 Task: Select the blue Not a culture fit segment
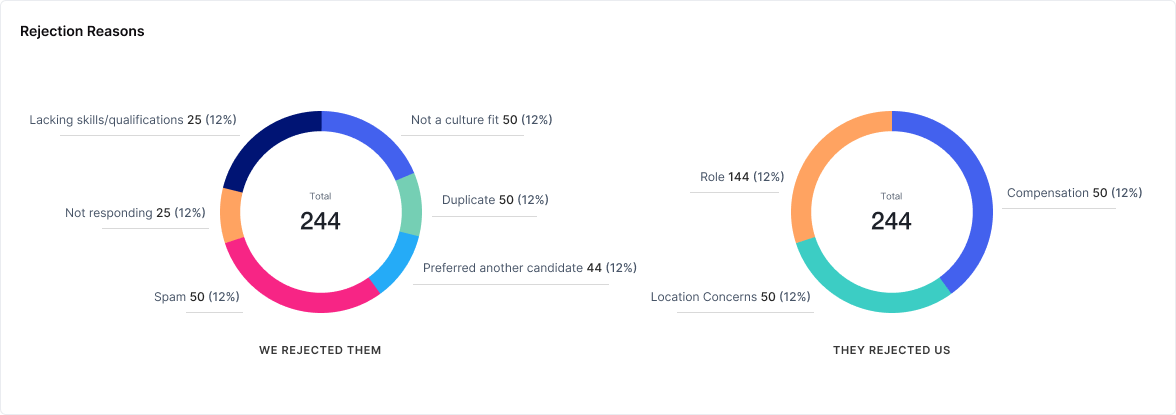point(374,141)
